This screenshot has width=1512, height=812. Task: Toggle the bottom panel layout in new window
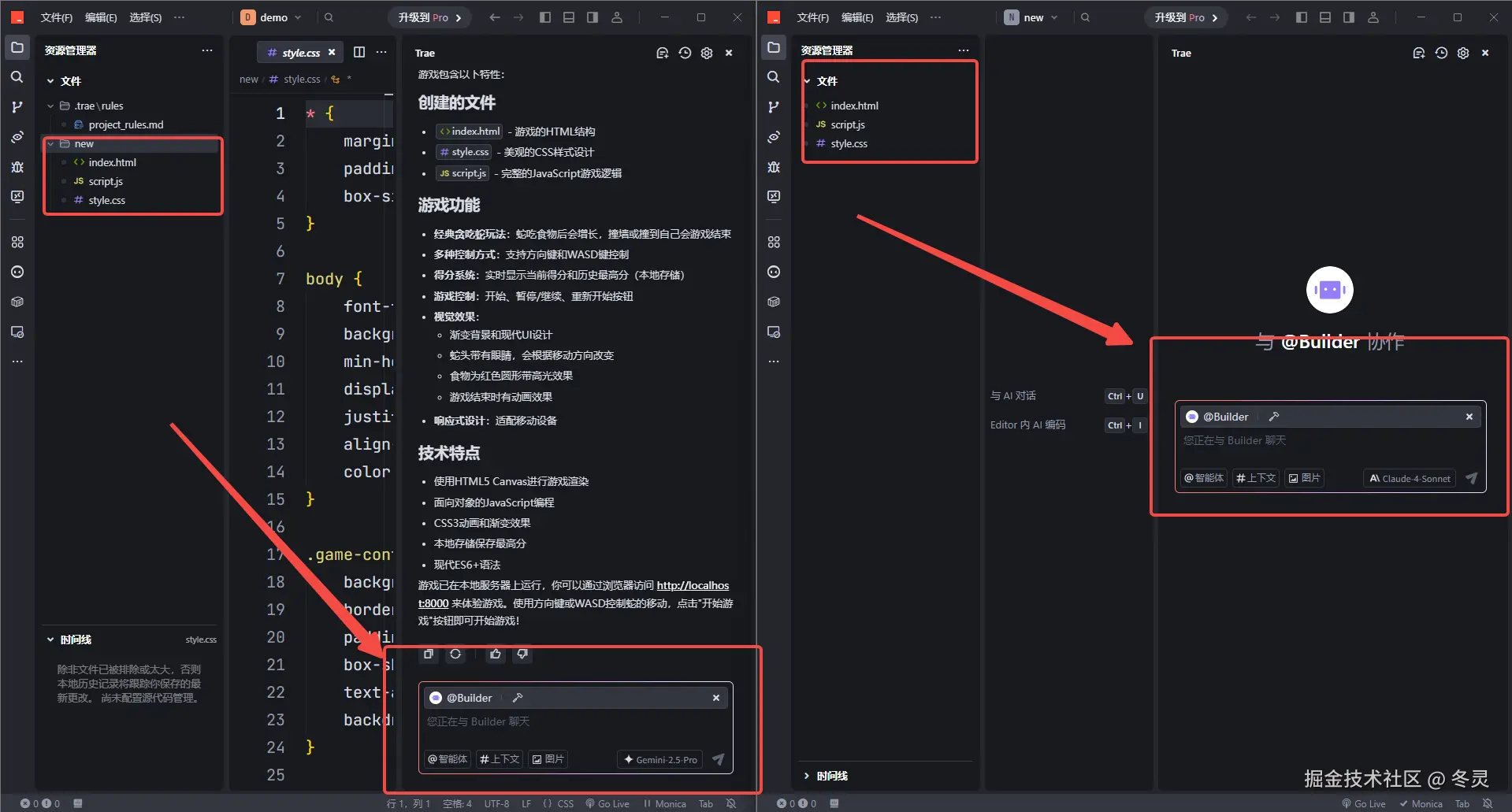coord(1324,17)
